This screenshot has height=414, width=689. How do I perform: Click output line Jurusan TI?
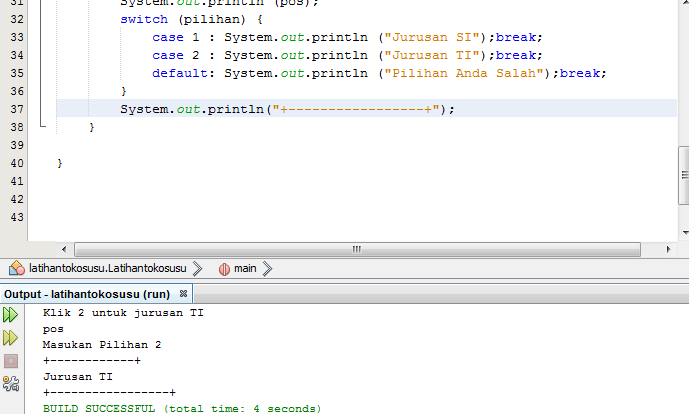pyautogui.click(x=78, y=377)
